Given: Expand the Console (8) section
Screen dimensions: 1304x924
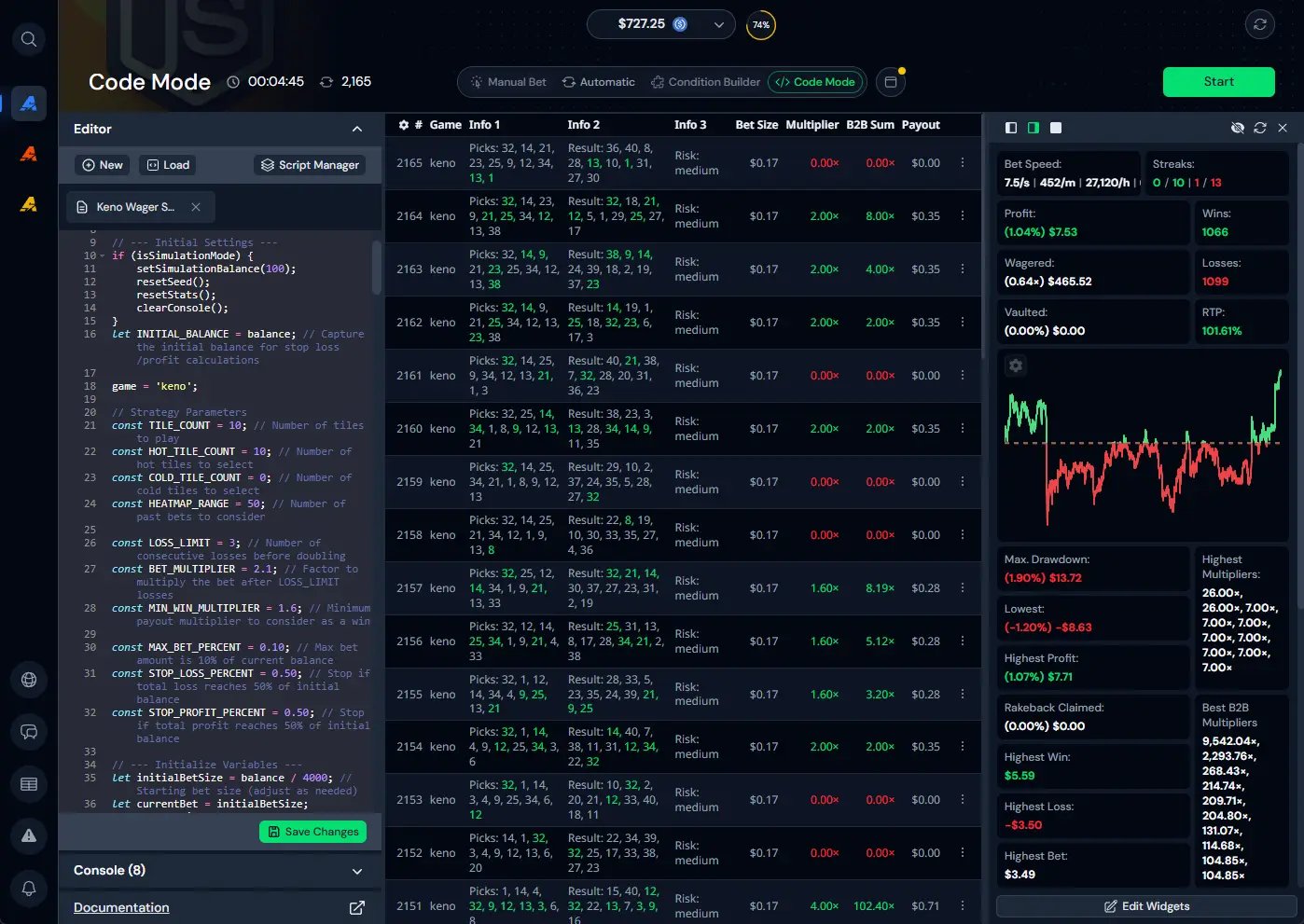Looking at the screenshot, I should pyautogui.click(x=356, y=871).
